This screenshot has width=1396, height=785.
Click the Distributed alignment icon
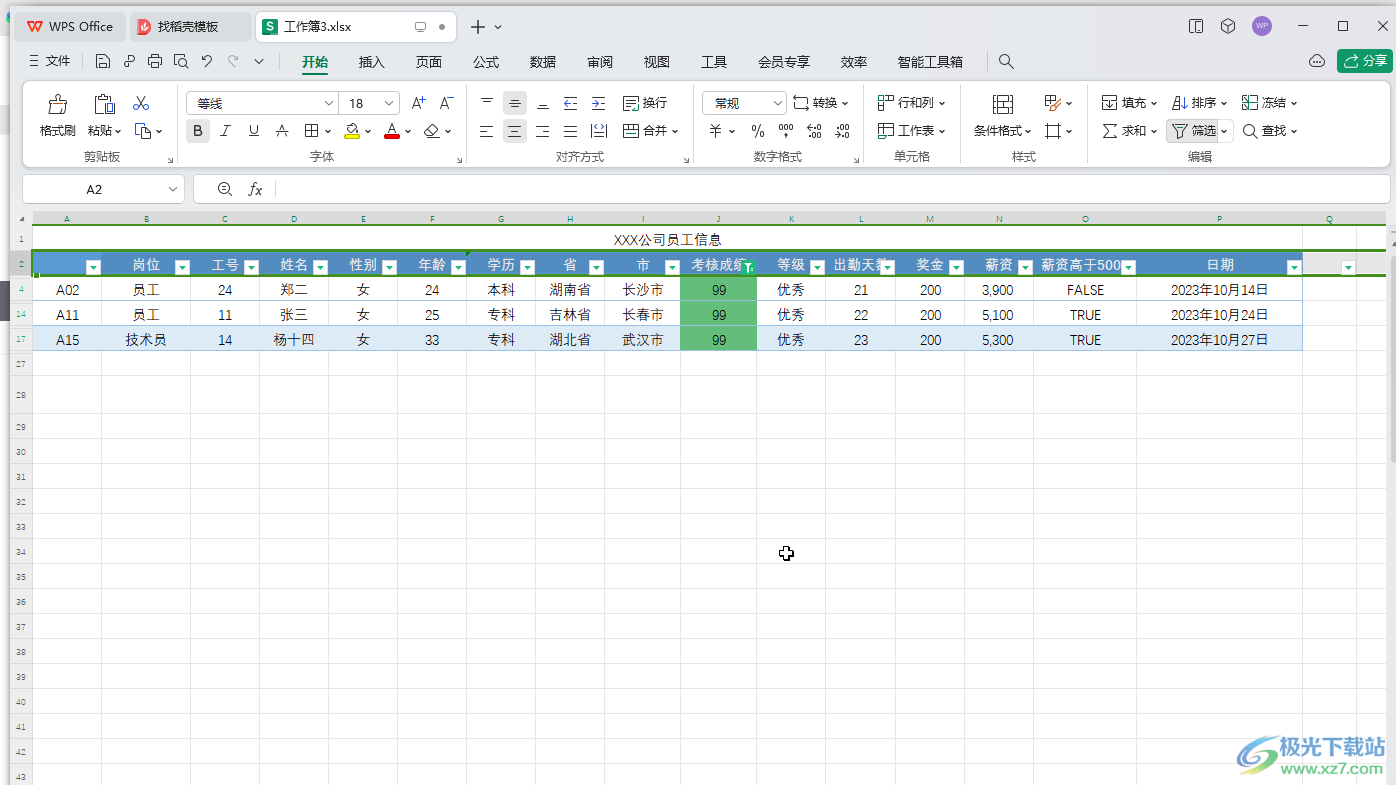pos(599,131)
